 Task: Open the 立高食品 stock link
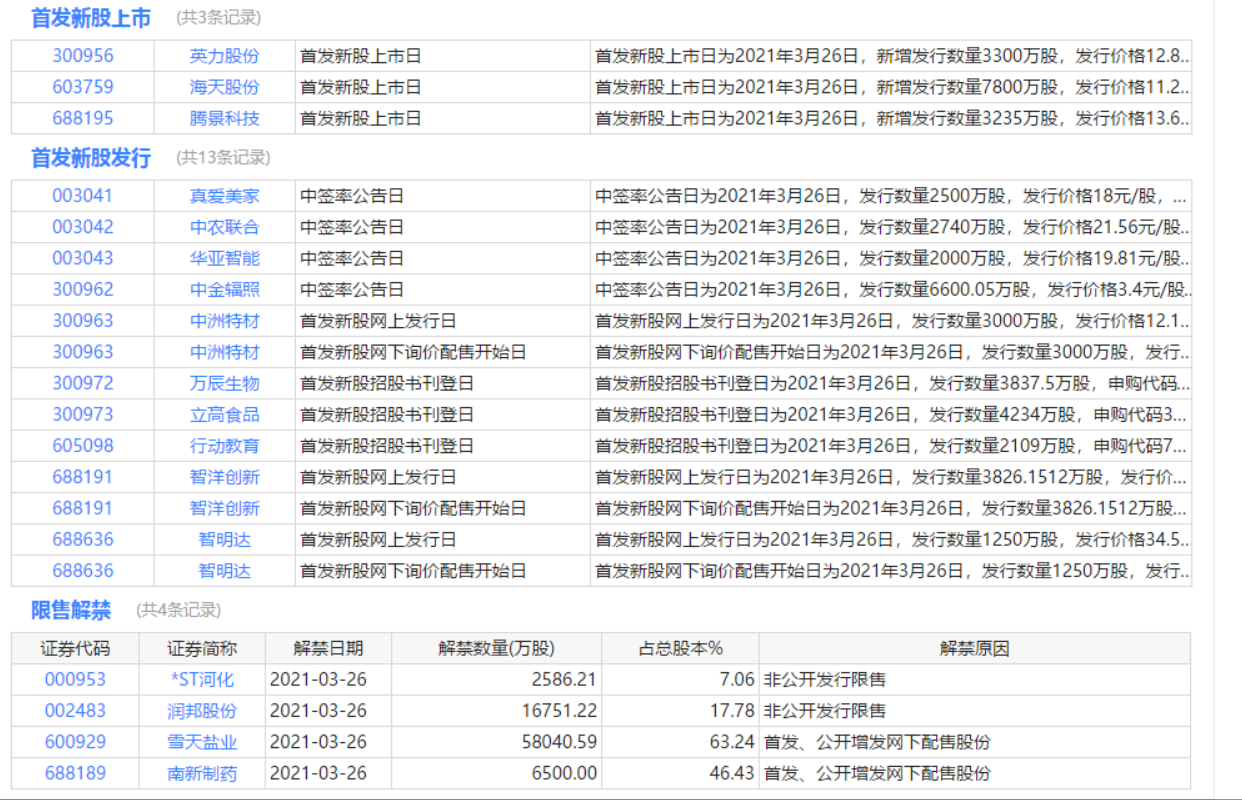point(224,414)
